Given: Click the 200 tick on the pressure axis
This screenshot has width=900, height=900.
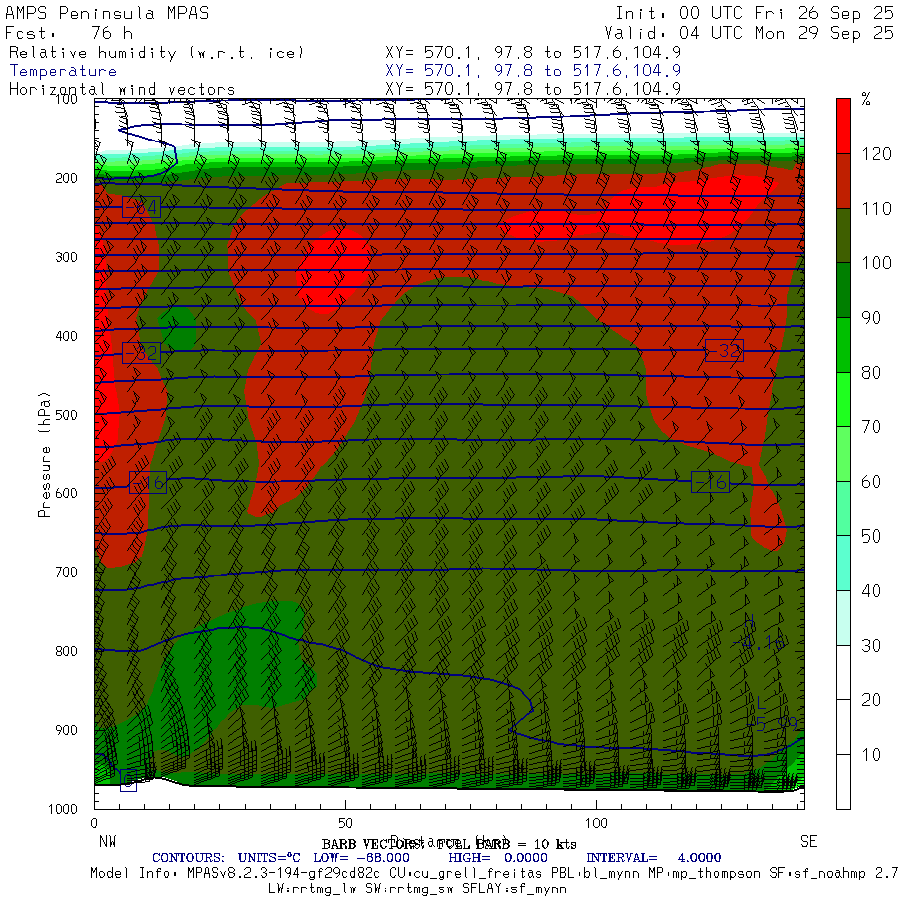Looking at the screenshot, I should (x=67, y=178).
